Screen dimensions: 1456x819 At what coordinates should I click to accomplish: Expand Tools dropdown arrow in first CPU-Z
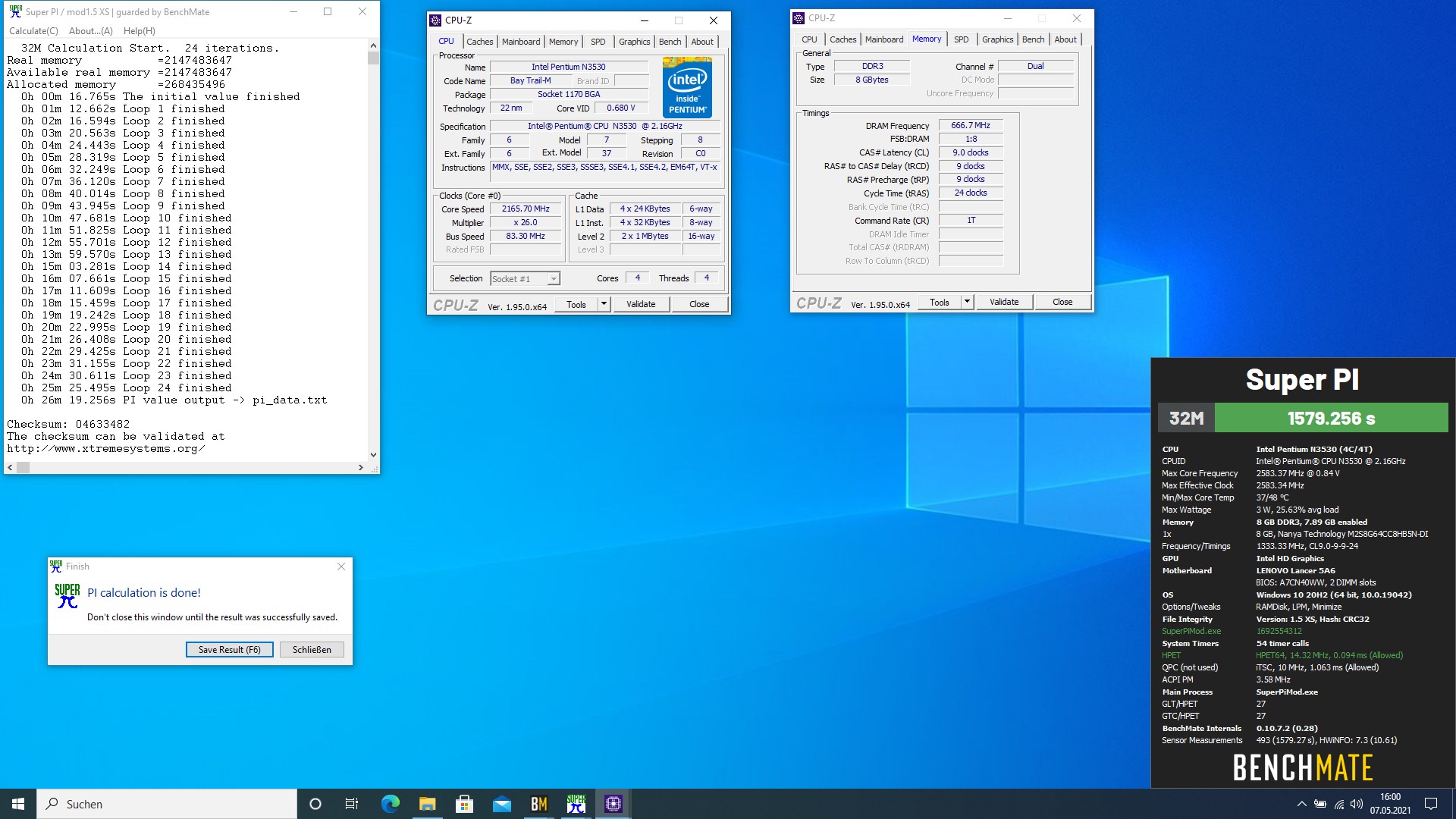click(604, 304)
